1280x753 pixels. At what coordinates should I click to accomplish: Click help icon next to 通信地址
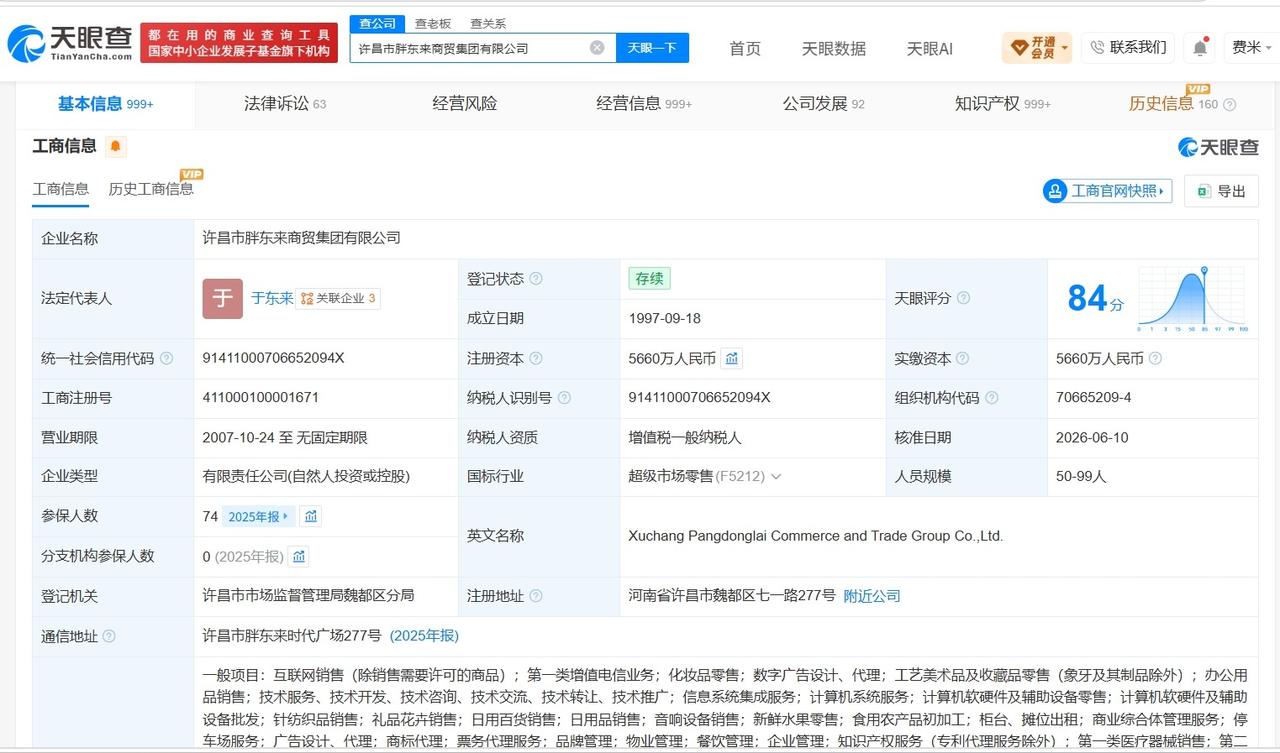click(x=109, y=636)
